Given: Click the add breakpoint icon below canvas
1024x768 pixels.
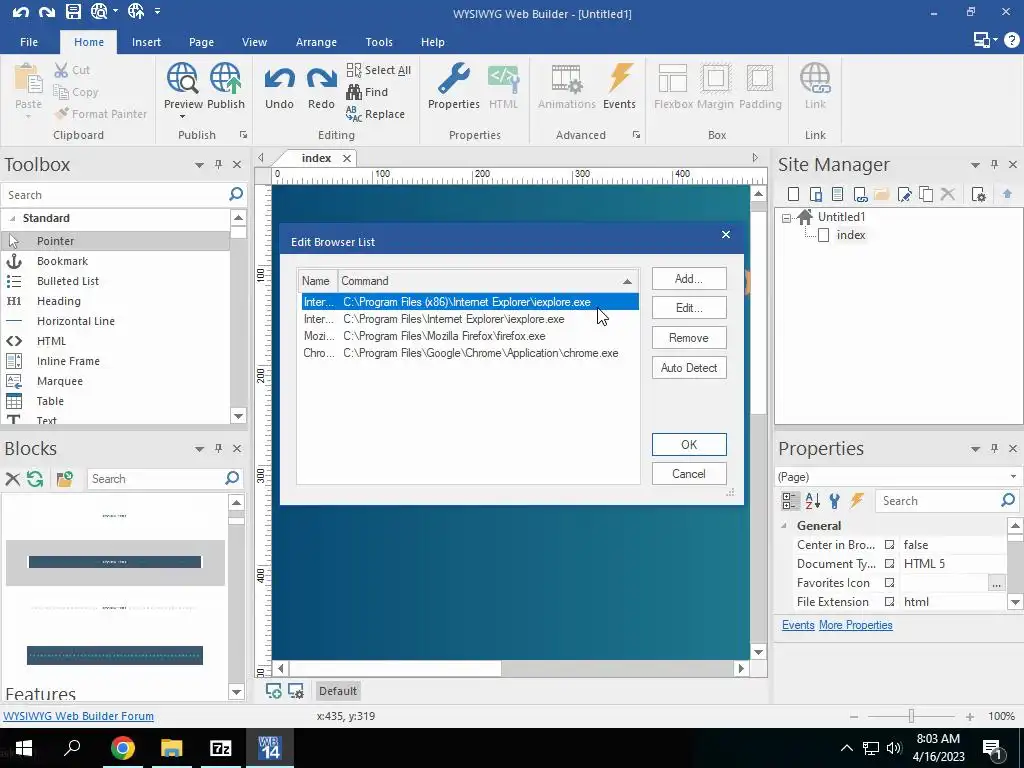Looking at the screenshot, I should click(x=274, y=691).
